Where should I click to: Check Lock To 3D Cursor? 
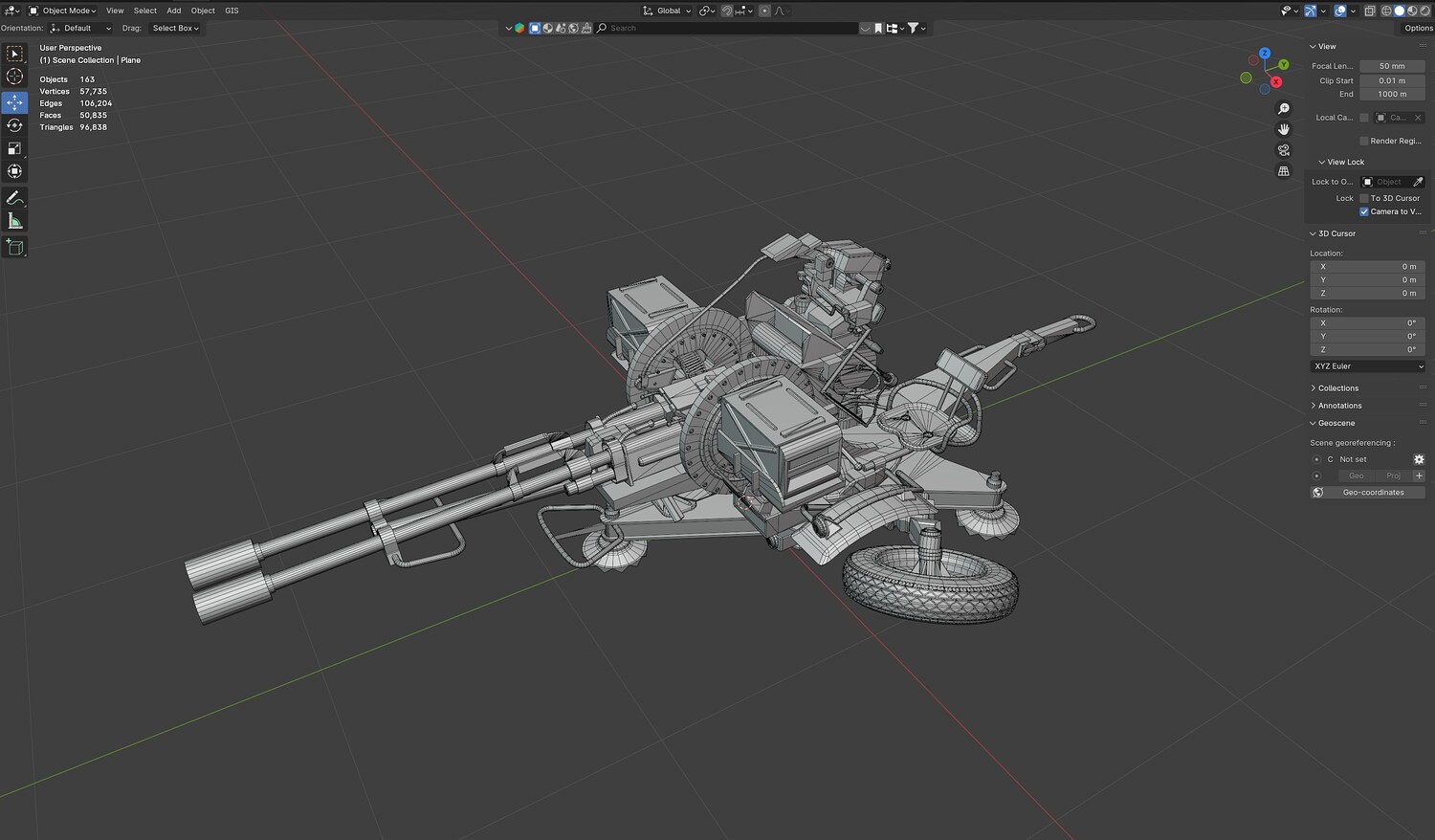pos(1364,198)
